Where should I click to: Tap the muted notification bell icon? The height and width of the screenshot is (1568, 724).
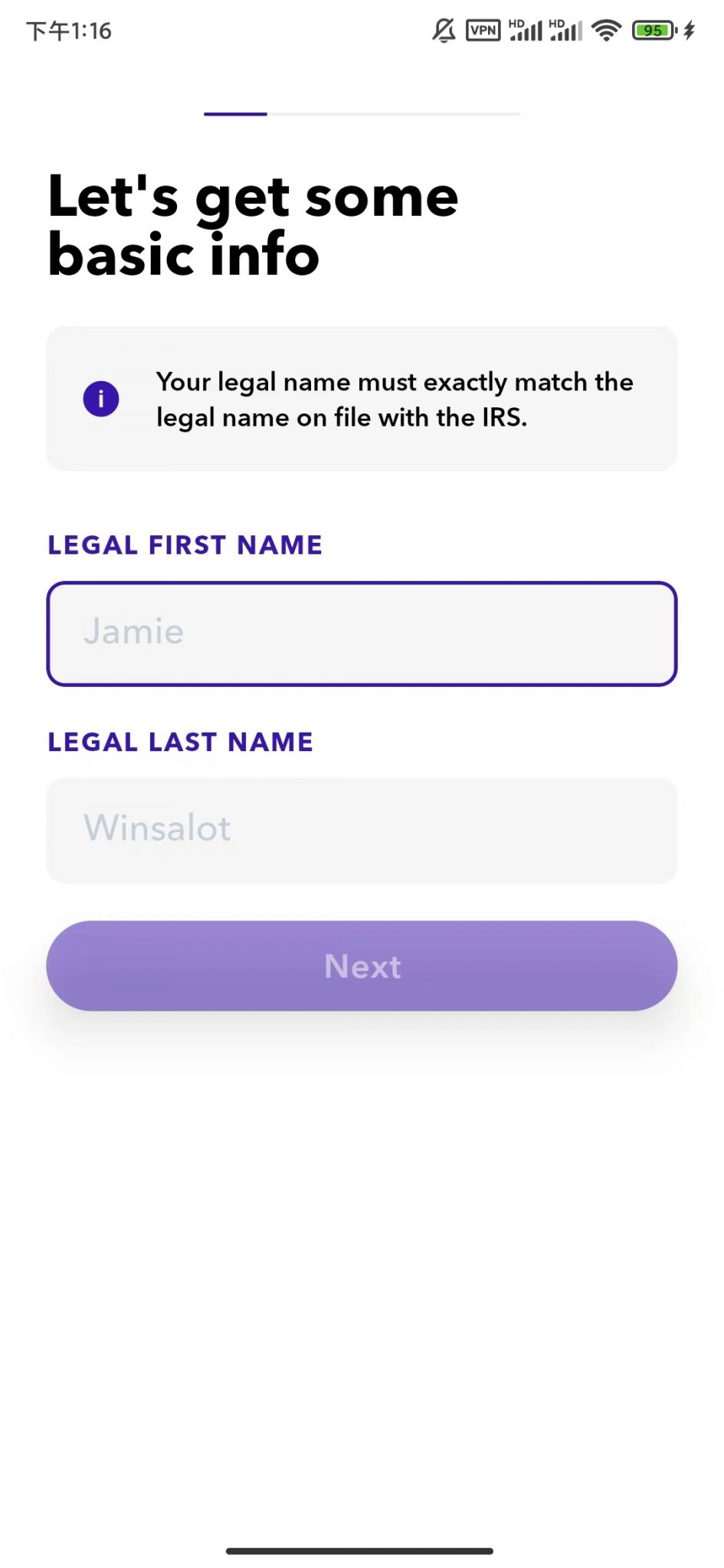tap(444, 31)
